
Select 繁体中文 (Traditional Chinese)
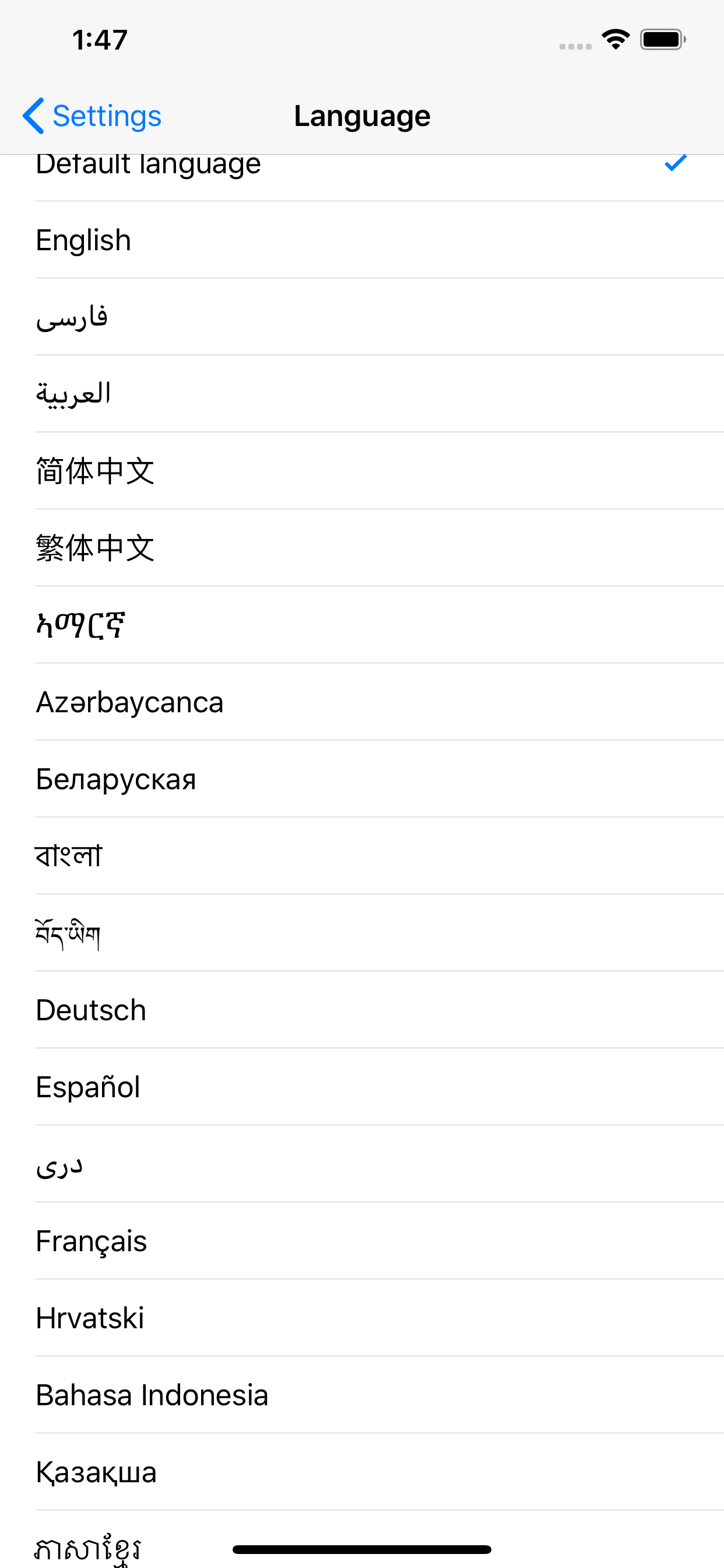pyautogui.click(x=95, y=548)
